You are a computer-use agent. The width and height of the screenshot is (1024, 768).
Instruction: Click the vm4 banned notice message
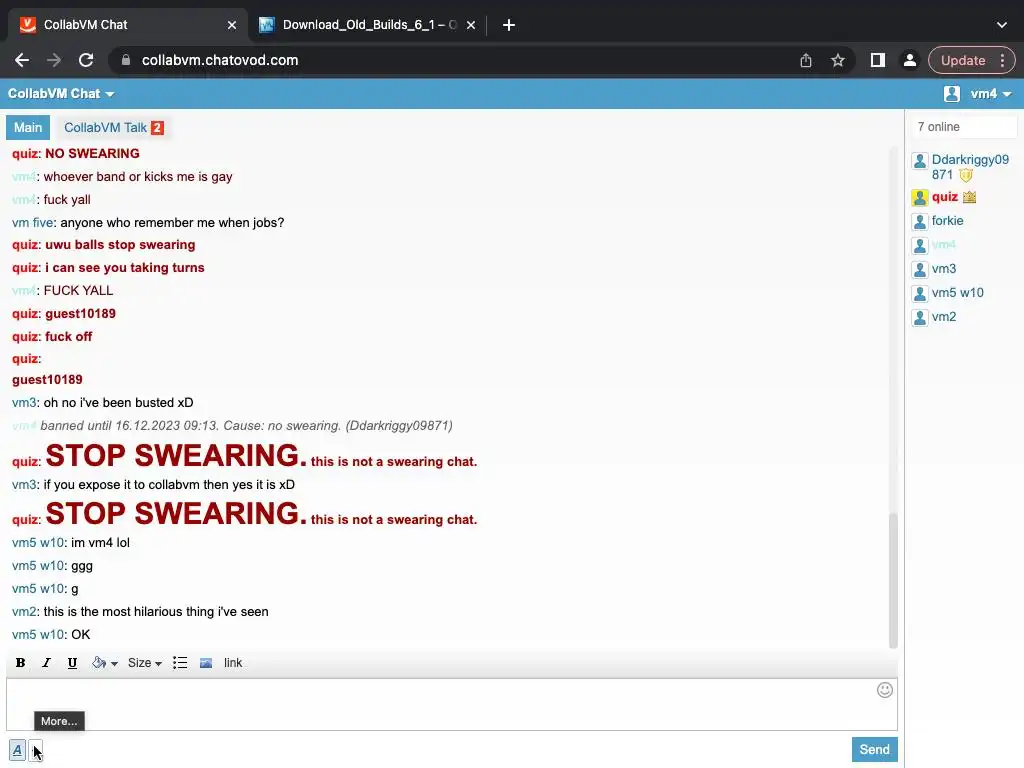(232, 426)
